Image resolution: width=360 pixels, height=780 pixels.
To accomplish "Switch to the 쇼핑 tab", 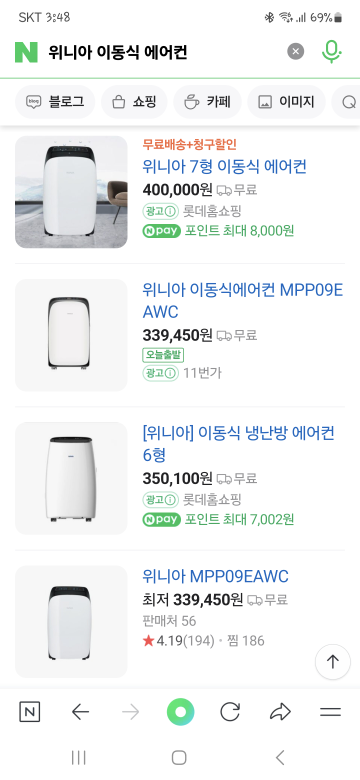I will 134,102.
